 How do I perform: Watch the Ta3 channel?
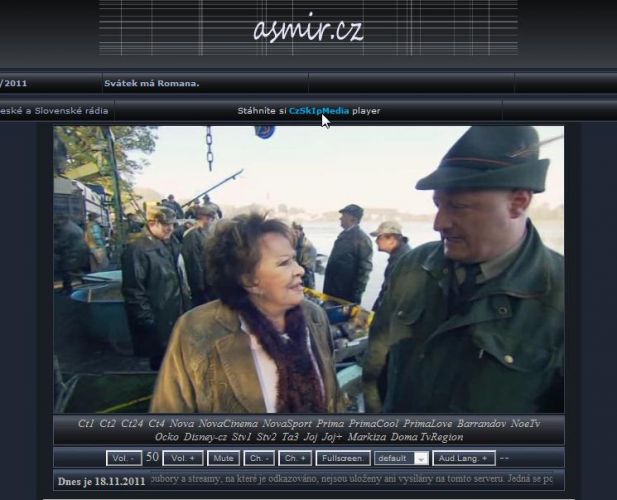point(290,437)
